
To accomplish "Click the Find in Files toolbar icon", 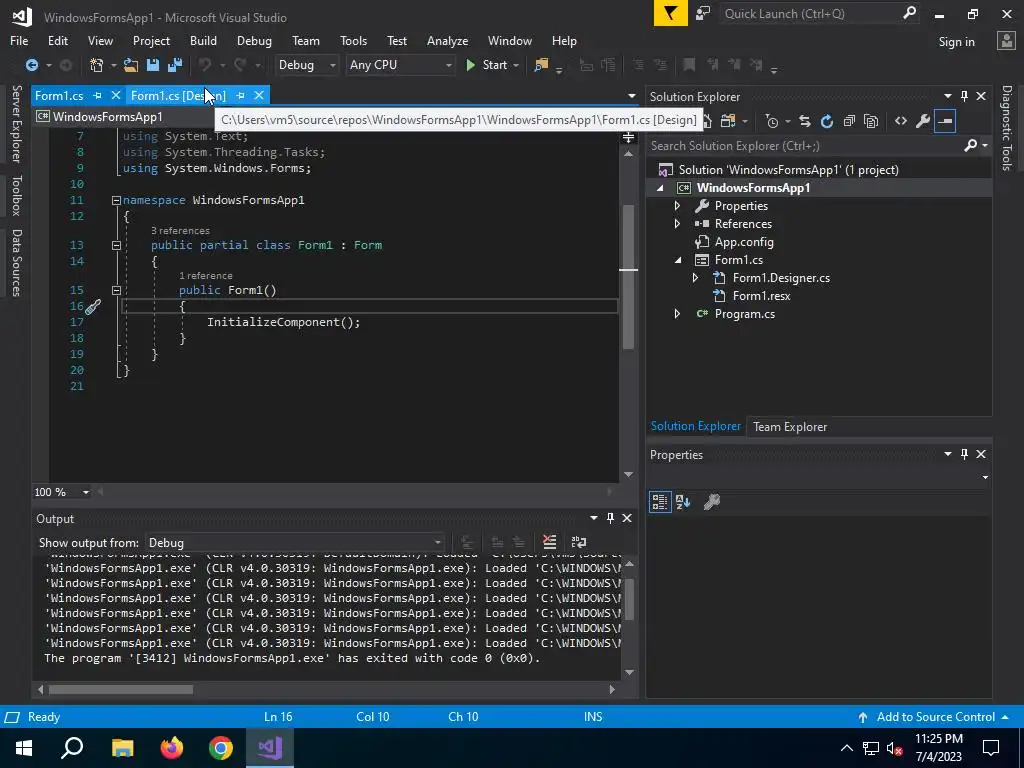I will click(541, 65).
